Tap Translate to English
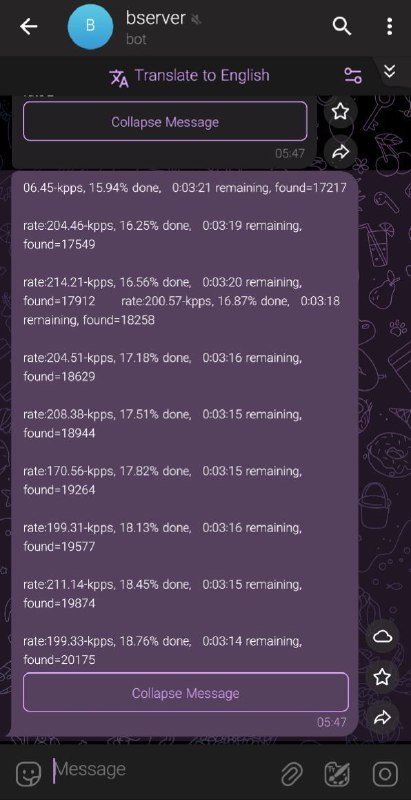Image resolution: width=411 pixels, height=800 pixels. tap(189, 76)
